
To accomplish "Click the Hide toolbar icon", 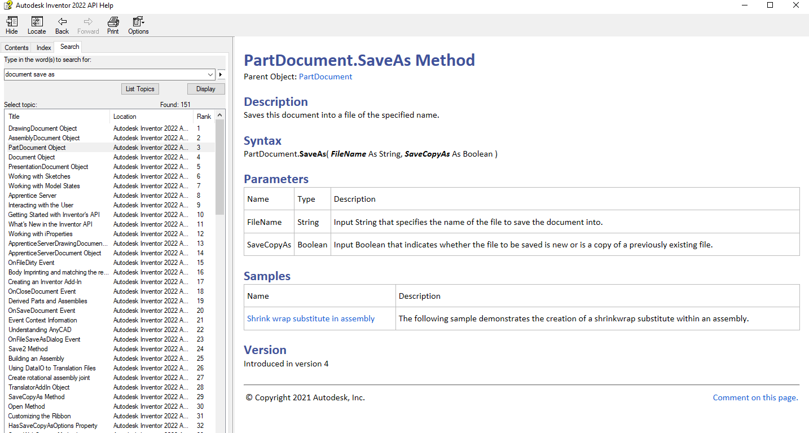I will tap(11, 25).
